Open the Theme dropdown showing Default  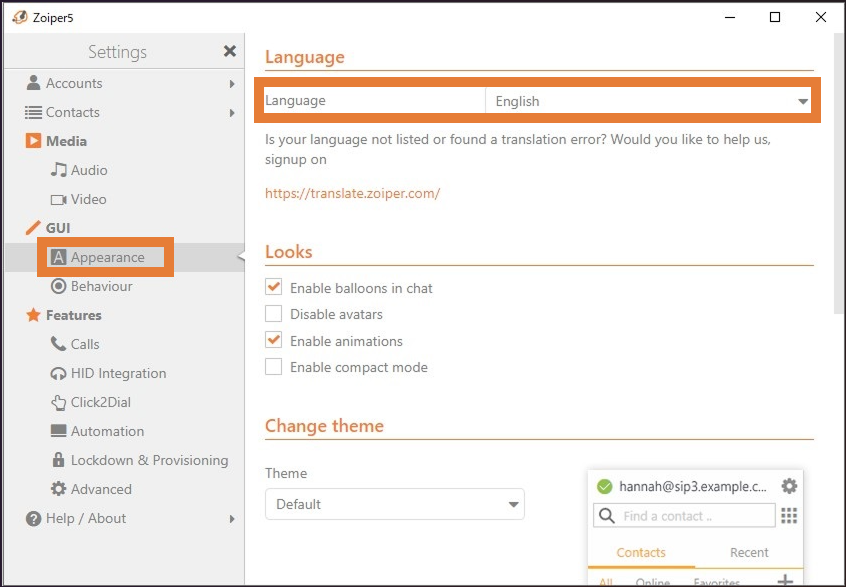click(x=394, y=504)
